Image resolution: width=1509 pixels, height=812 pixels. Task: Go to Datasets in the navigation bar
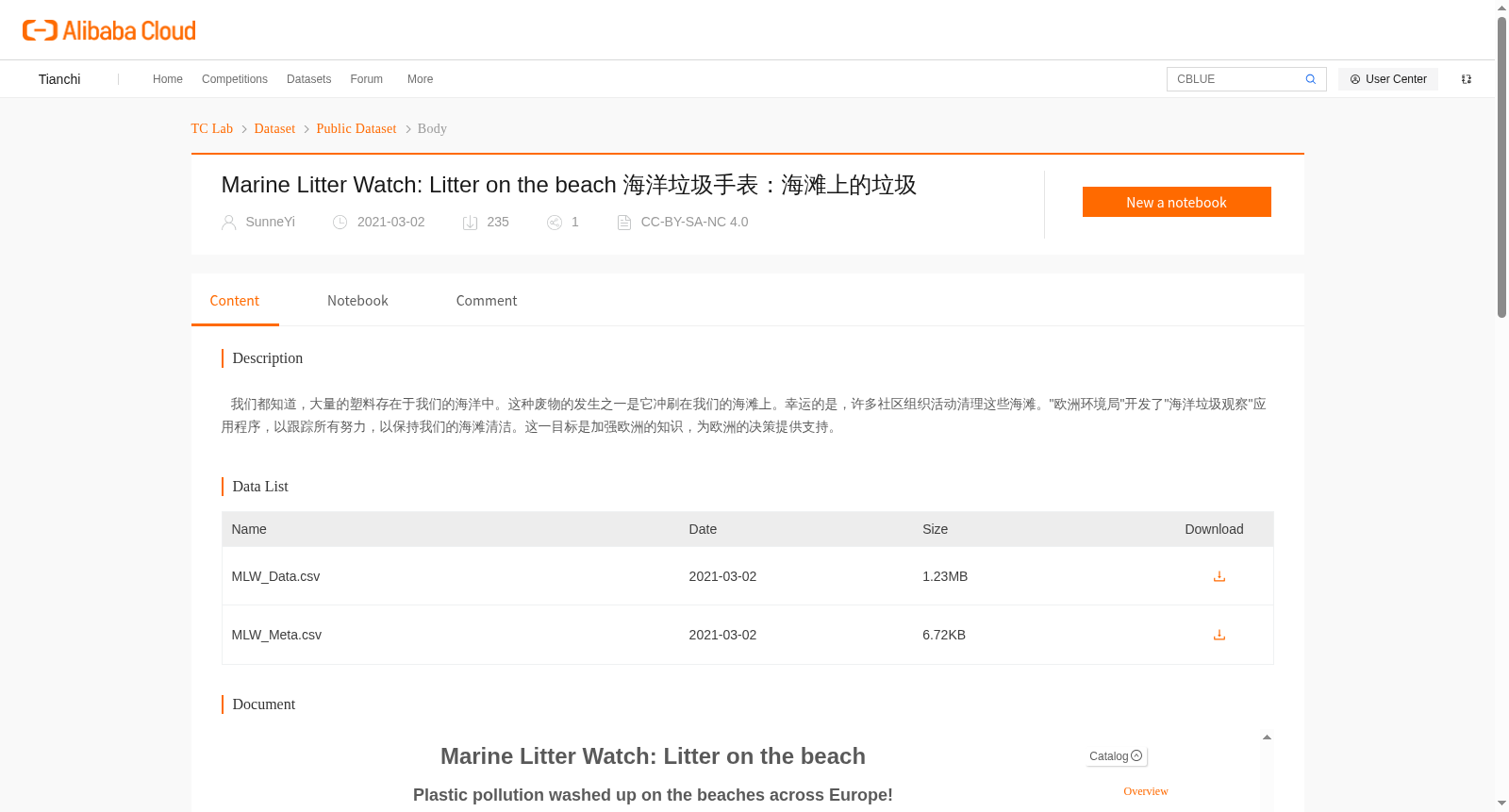(x=308, y=79)
